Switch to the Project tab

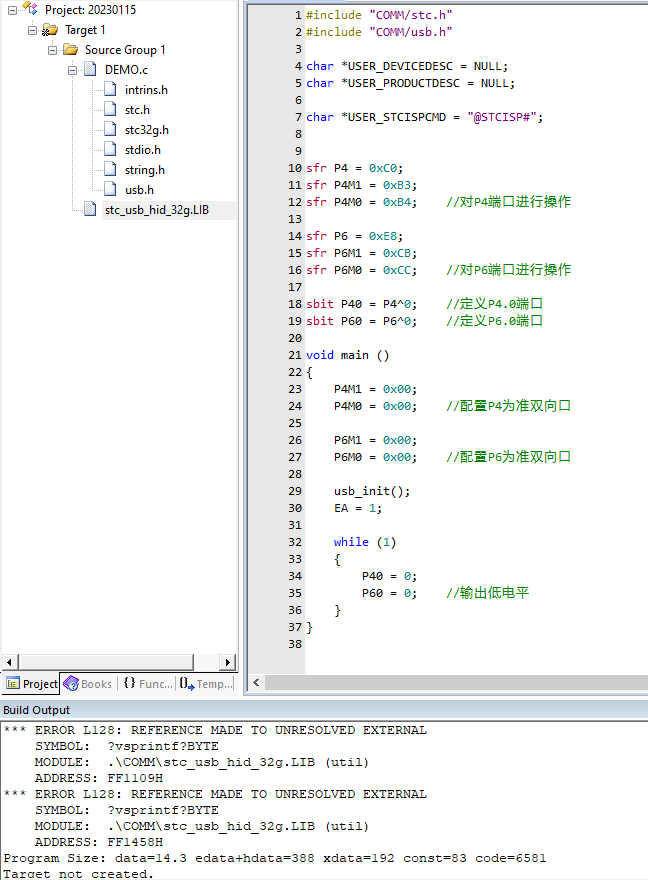point(31,684)
